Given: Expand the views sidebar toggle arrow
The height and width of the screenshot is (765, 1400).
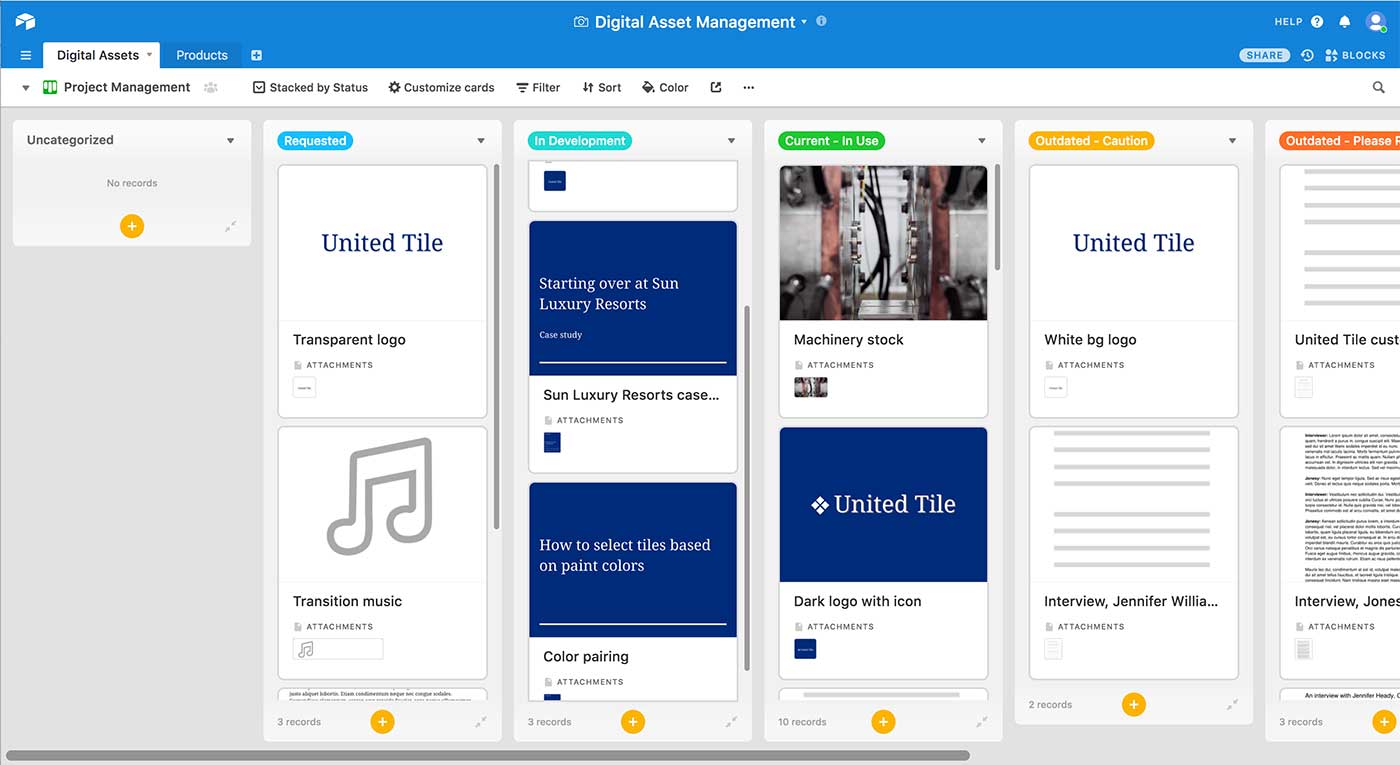Looking at the screenshot, I should pos(26,88).
